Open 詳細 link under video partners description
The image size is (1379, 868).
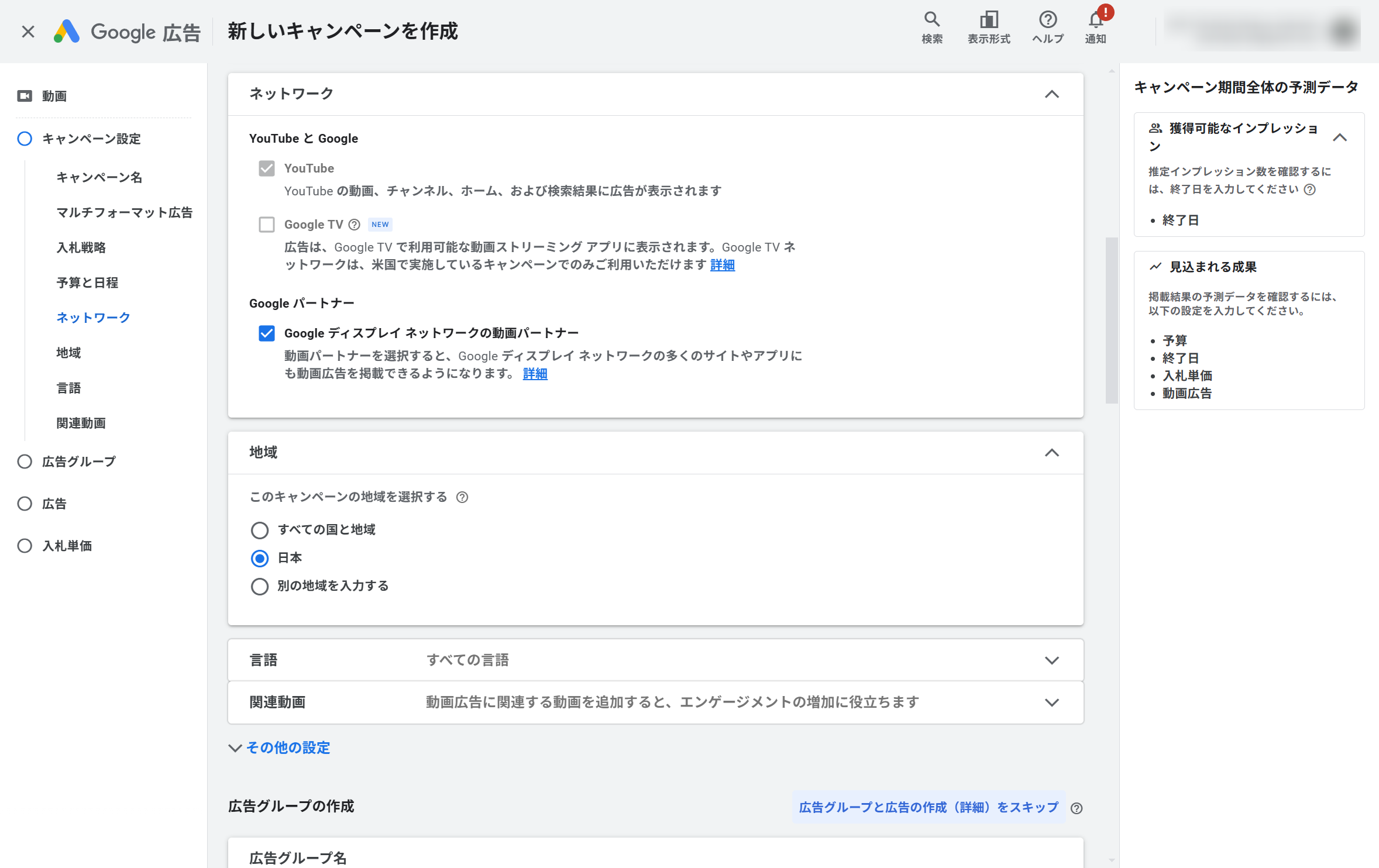pyautogui.click(x=535, y=374)
